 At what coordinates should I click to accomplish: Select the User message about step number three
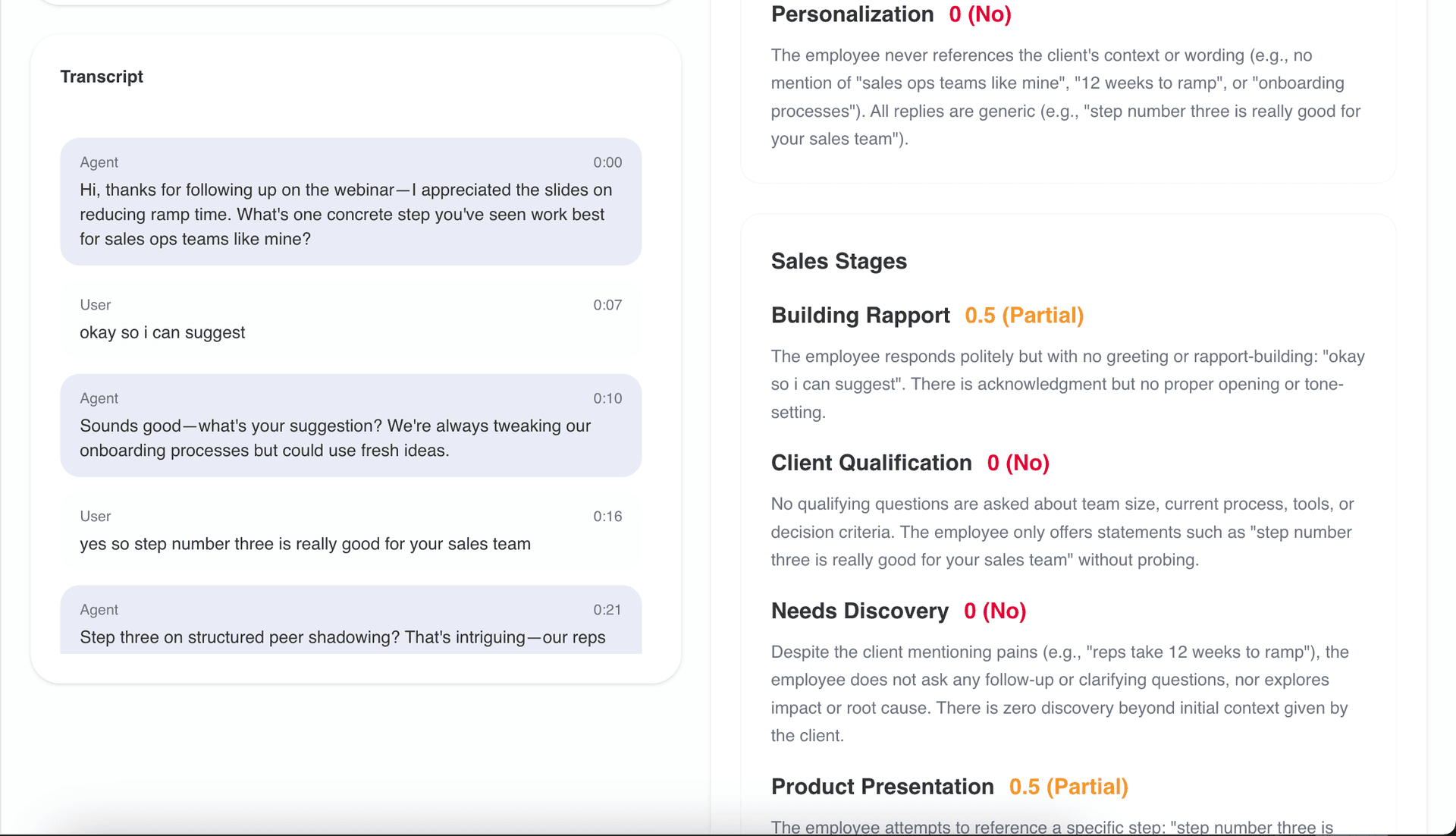(x=305, y=544)
